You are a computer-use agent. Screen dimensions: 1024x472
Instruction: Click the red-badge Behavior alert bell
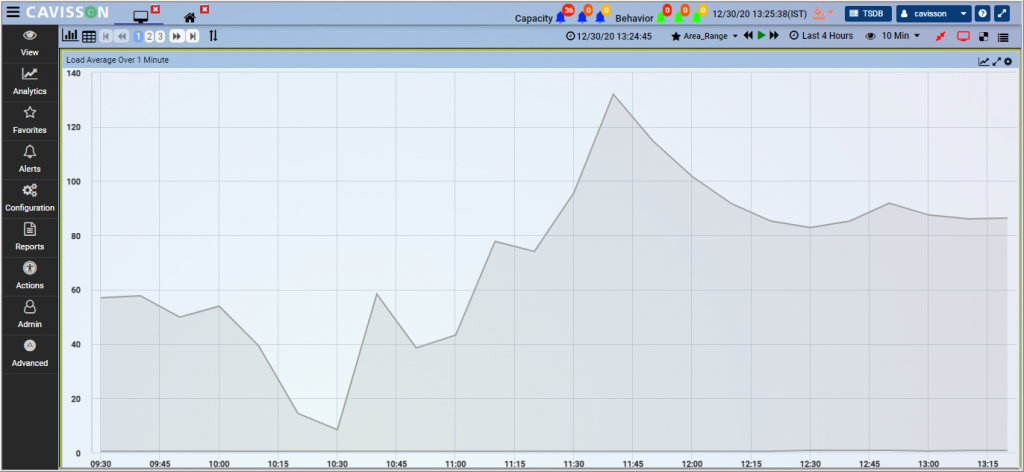click(x=662, y=16)
